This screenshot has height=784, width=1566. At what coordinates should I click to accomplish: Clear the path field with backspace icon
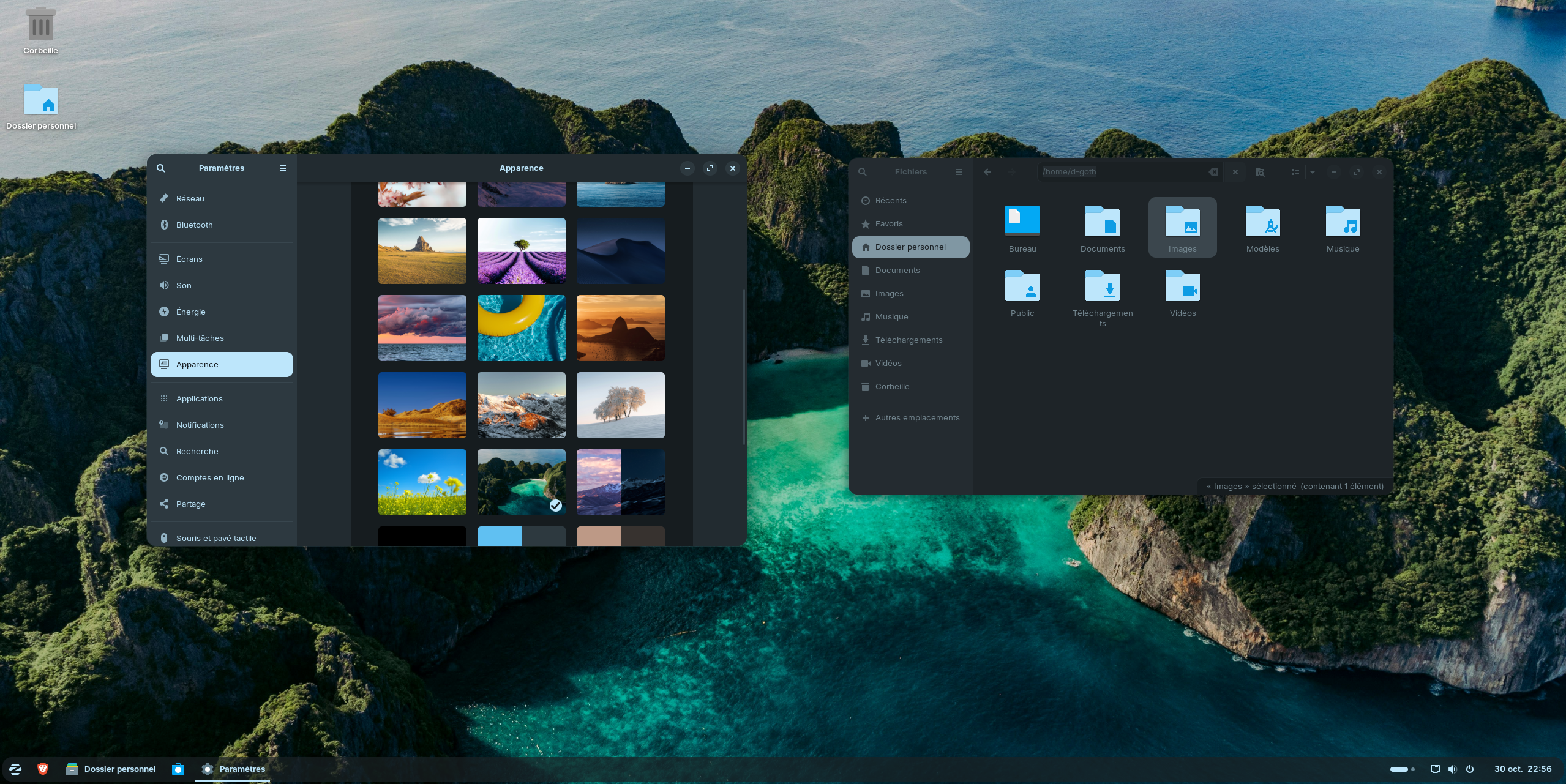point(1213,172)
